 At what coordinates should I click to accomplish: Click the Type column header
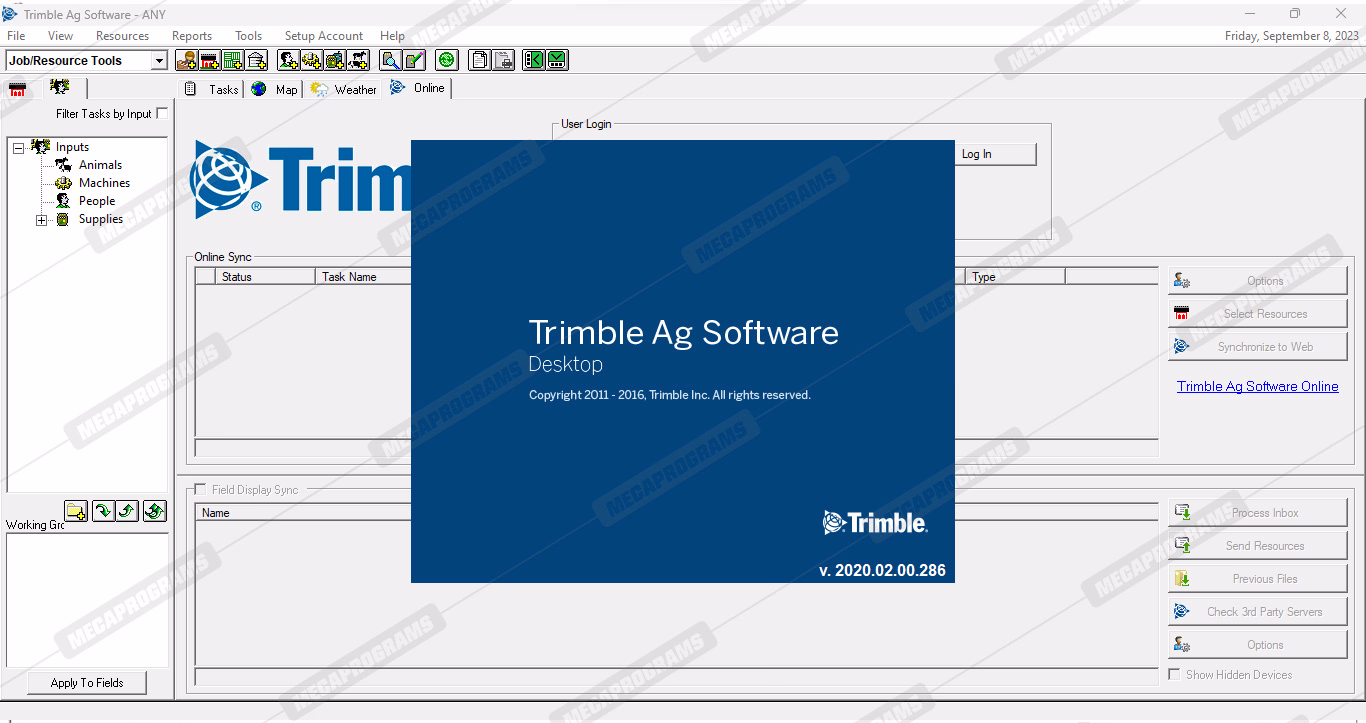[x=1015, y=277]
